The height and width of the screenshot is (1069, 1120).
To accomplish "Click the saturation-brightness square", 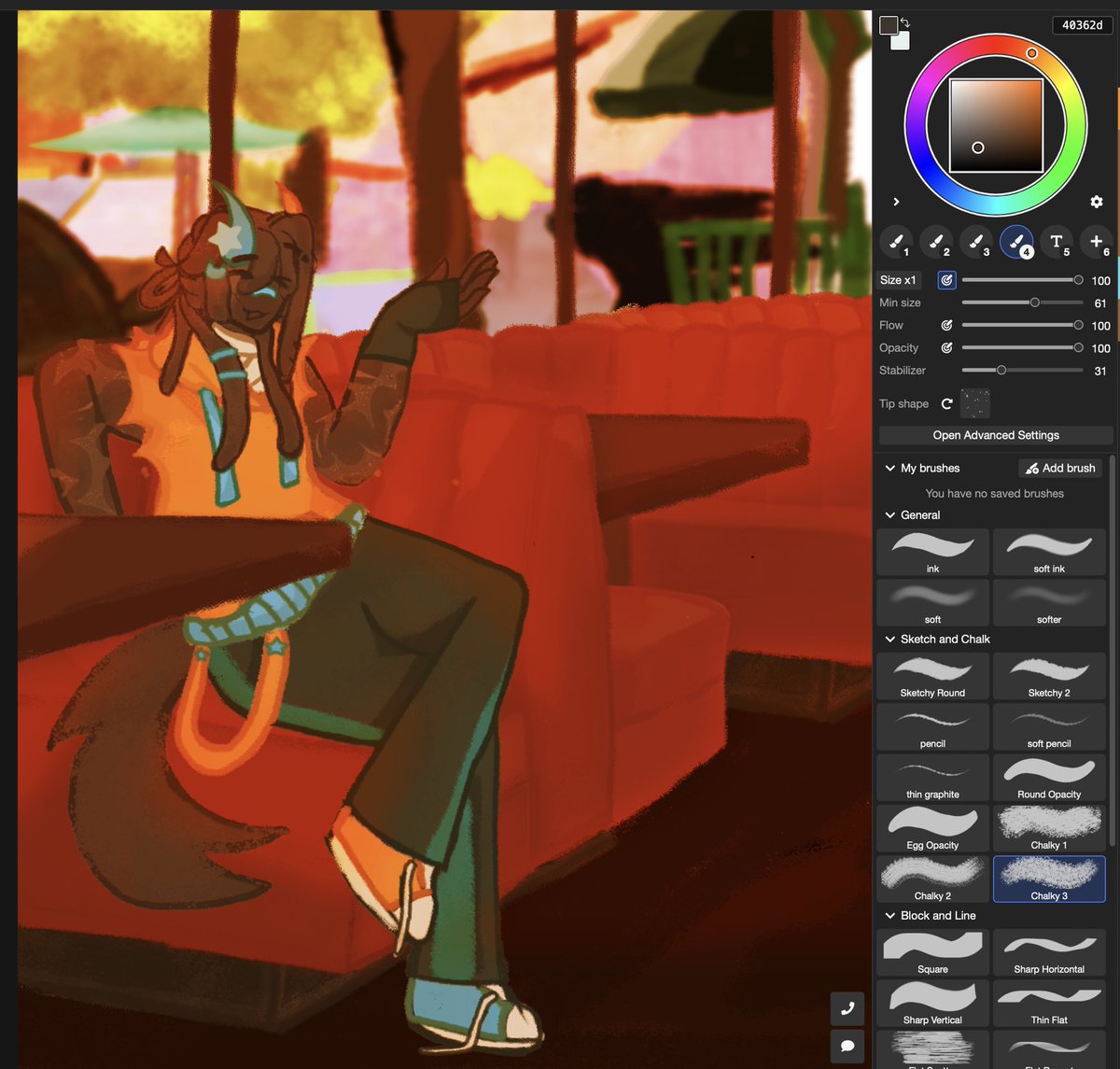I will coord(996,125).
